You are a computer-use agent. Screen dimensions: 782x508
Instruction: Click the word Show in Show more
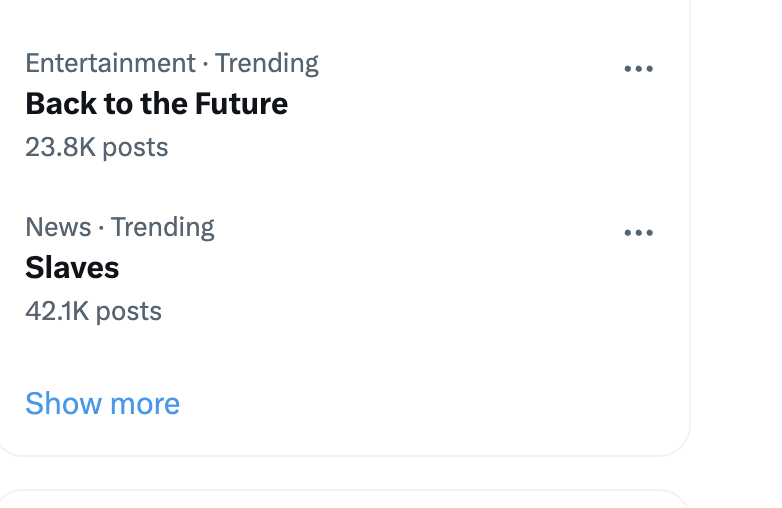pos(61,404)
